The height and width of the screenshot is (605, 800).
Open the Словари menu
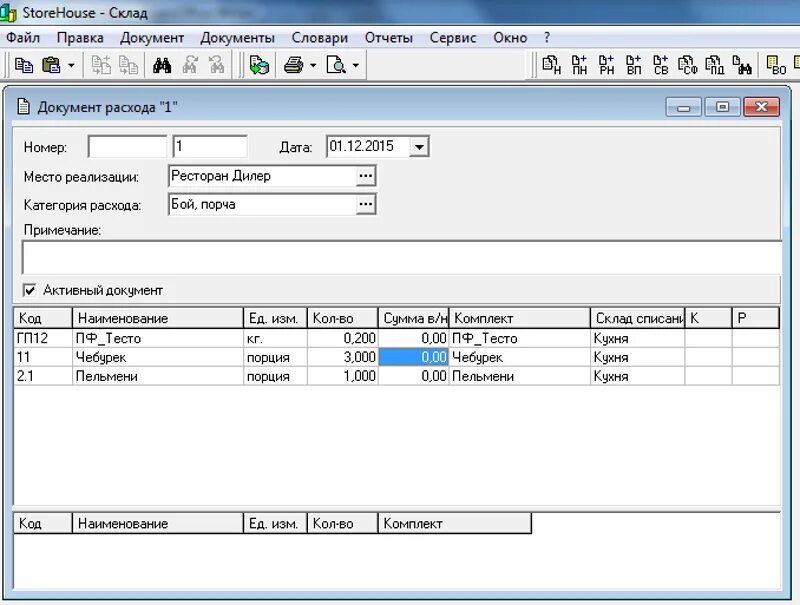[320, 38]
